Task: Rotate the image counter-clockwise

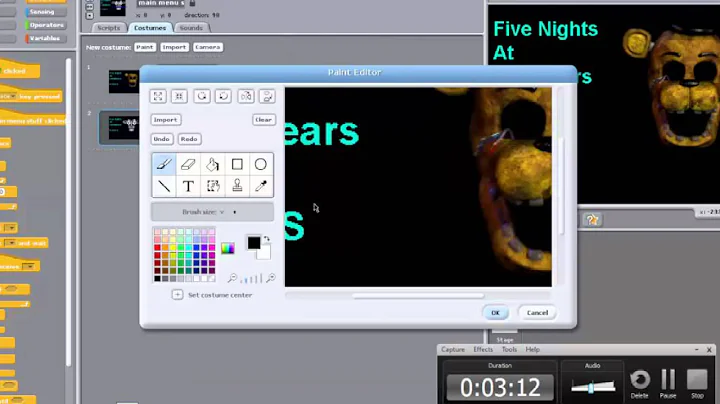Action: (202, 96)
